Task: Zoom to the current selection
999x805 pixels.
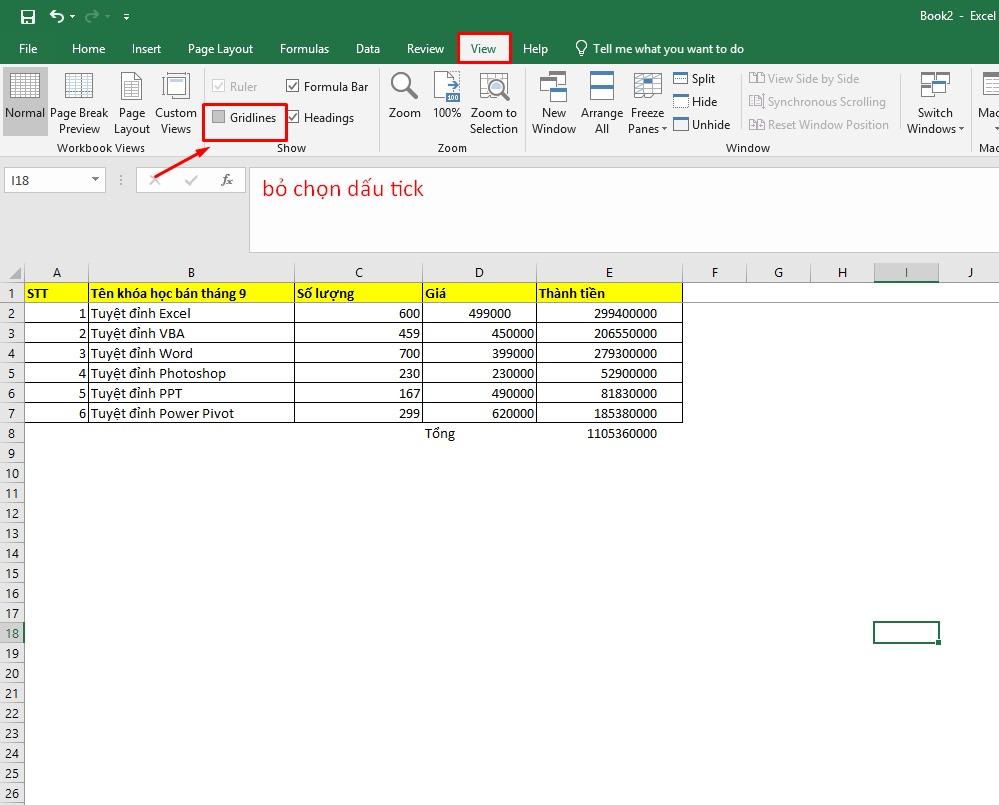Action: tap(493, 100)
